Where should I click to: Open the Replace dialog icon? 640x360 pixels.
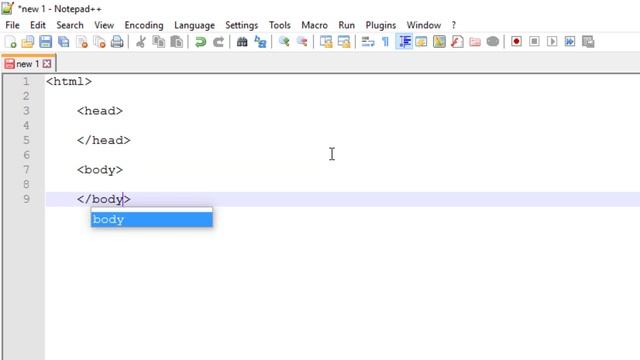(260, 42)
